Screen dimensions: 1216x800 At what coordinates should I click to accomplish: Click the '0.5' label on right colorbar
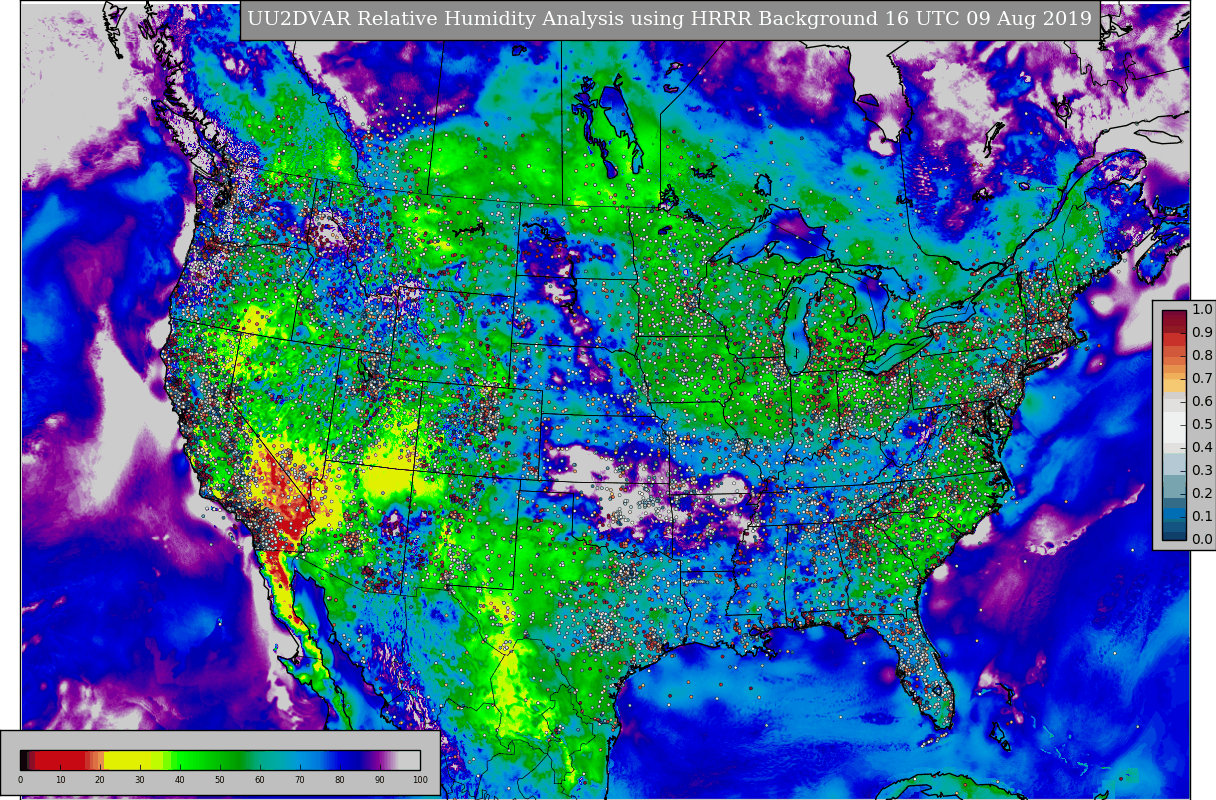tap(1202, 425)
